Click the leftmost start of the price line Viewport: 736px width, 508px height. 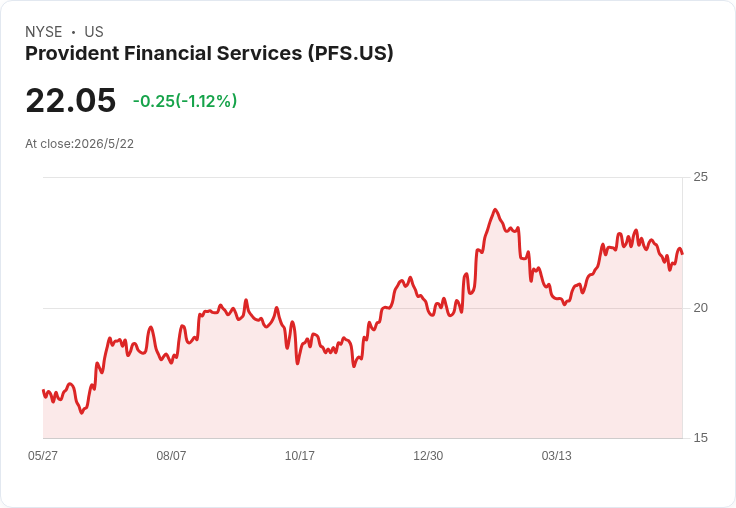tap(43, 391)
